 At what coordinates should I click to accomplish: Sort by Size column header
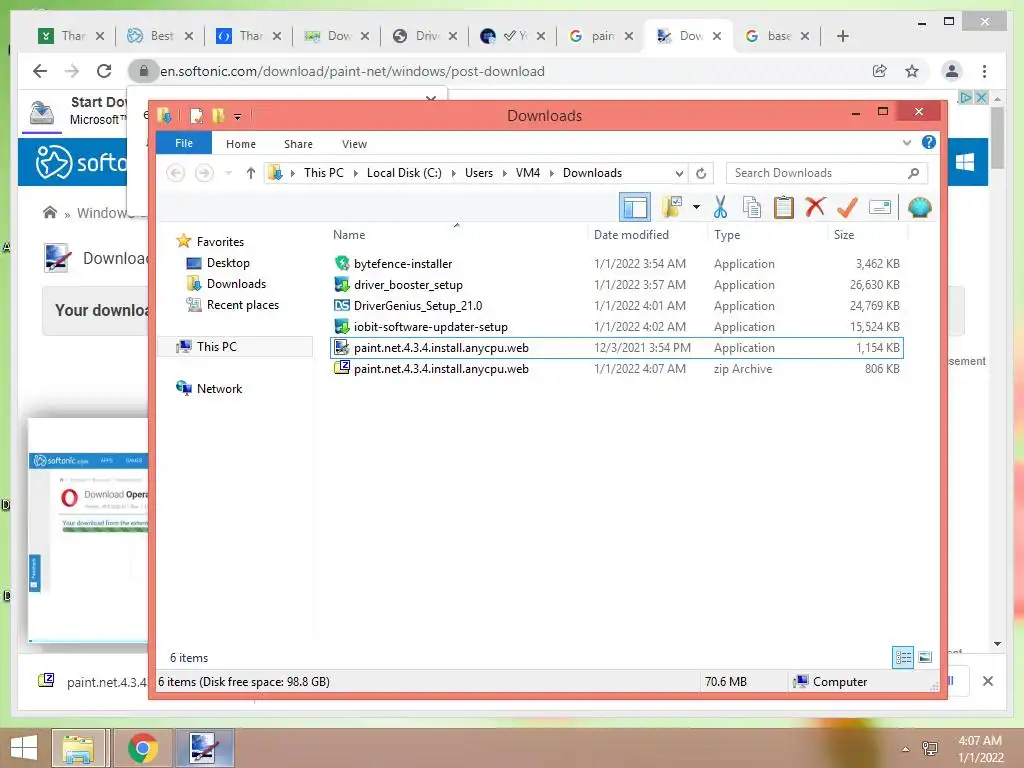pos(844,235)
